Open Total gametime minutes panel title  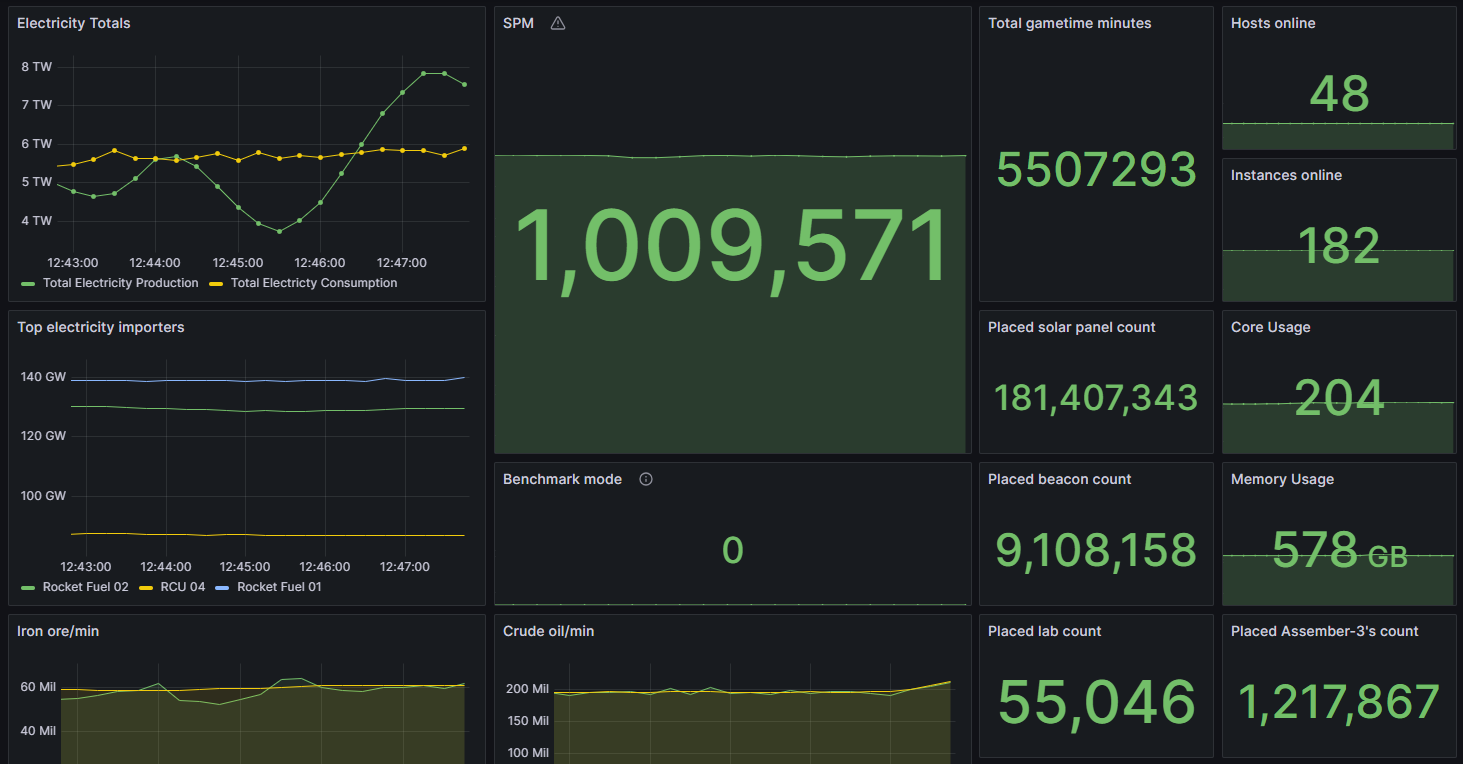click(x=1070, y=23)
